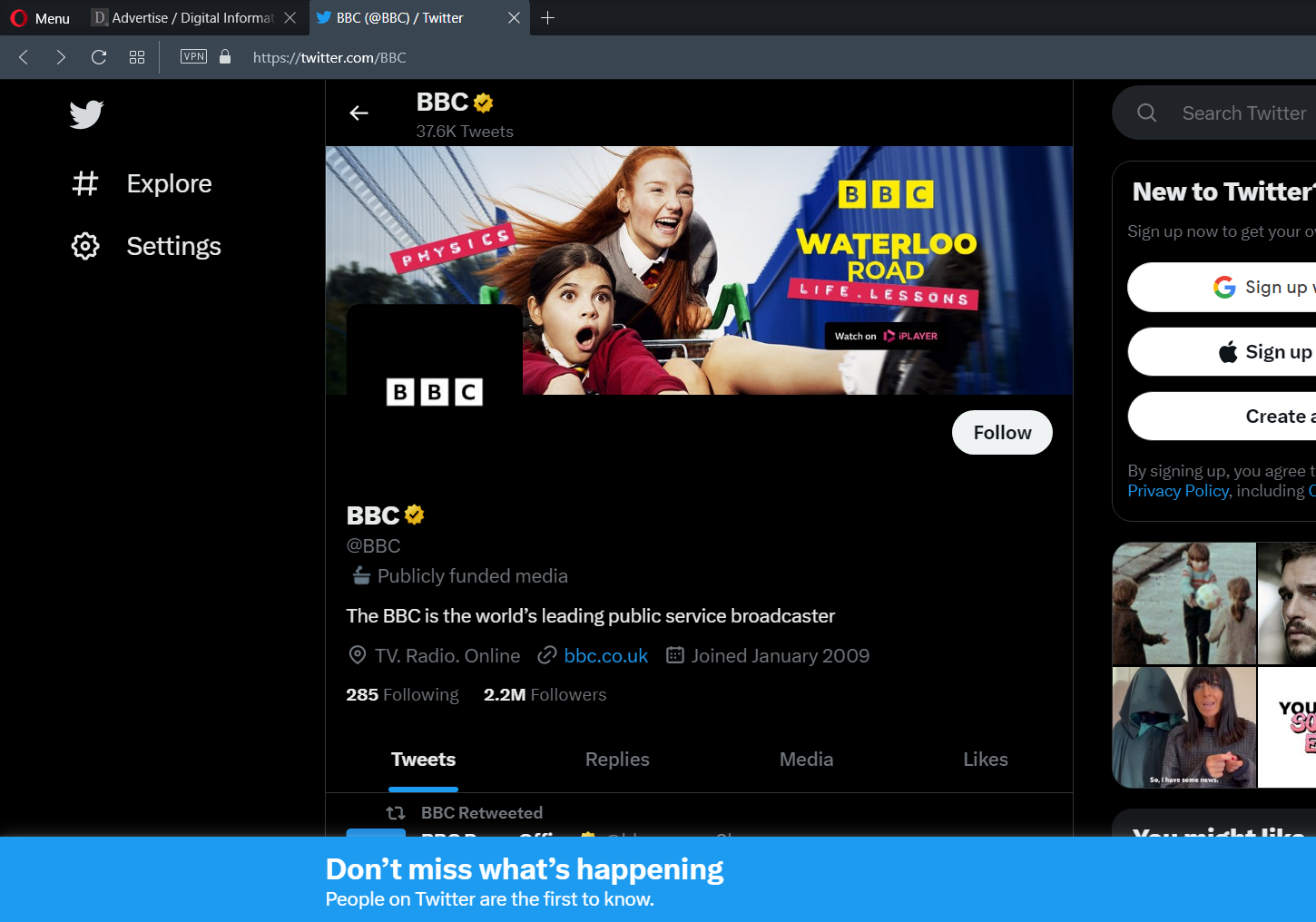Screen dimensions: 1316x922
Task: Click the back arrow on profile header
Action: pos(359,113)
